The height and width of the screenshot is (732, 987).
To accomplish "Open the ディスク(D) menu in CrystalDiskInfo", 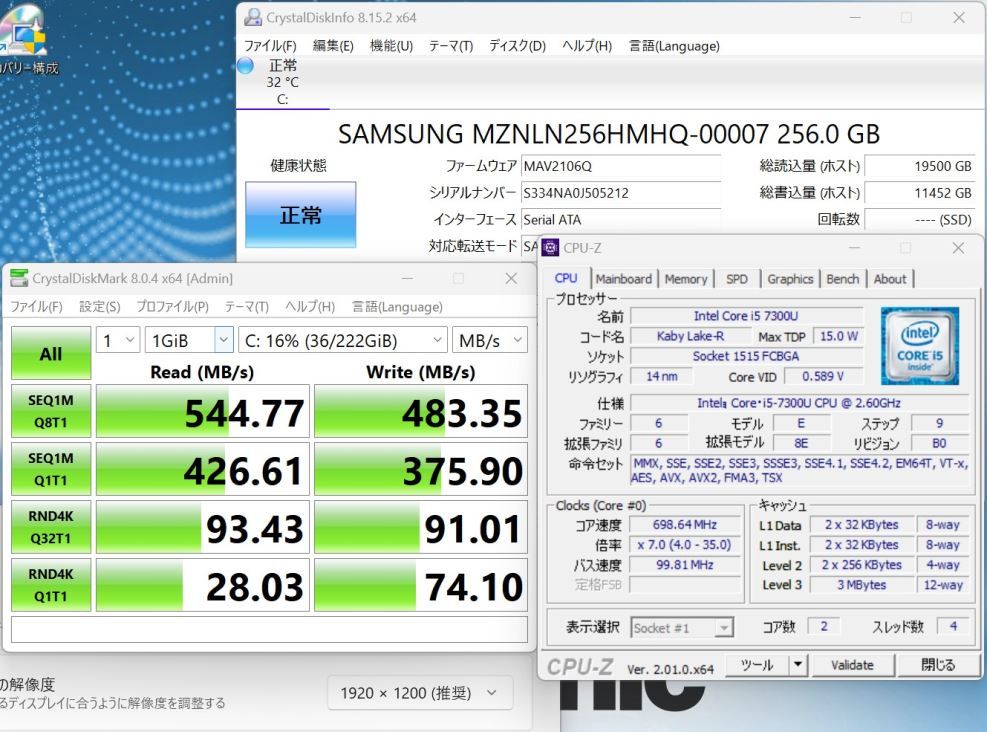I will 517,46.
